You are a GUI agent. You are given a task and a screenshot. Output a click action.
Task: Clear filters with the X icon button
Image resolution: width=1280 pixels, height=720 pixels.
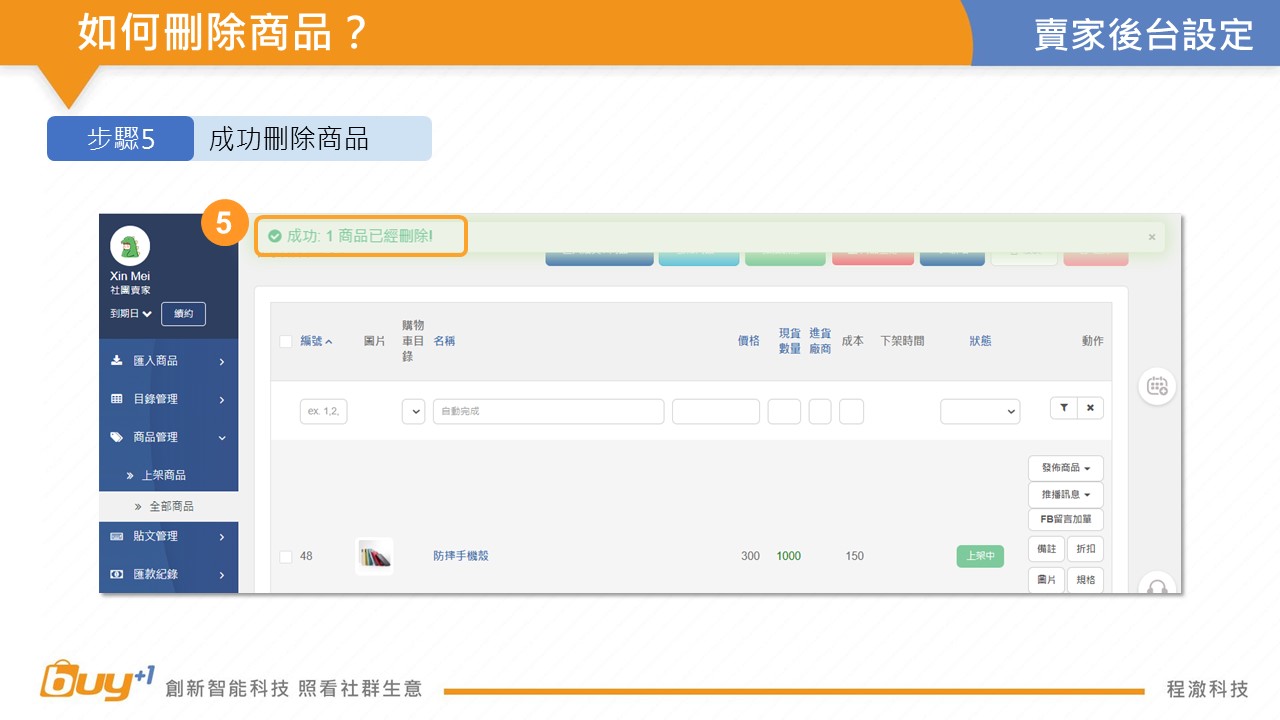click(1090, 408)
